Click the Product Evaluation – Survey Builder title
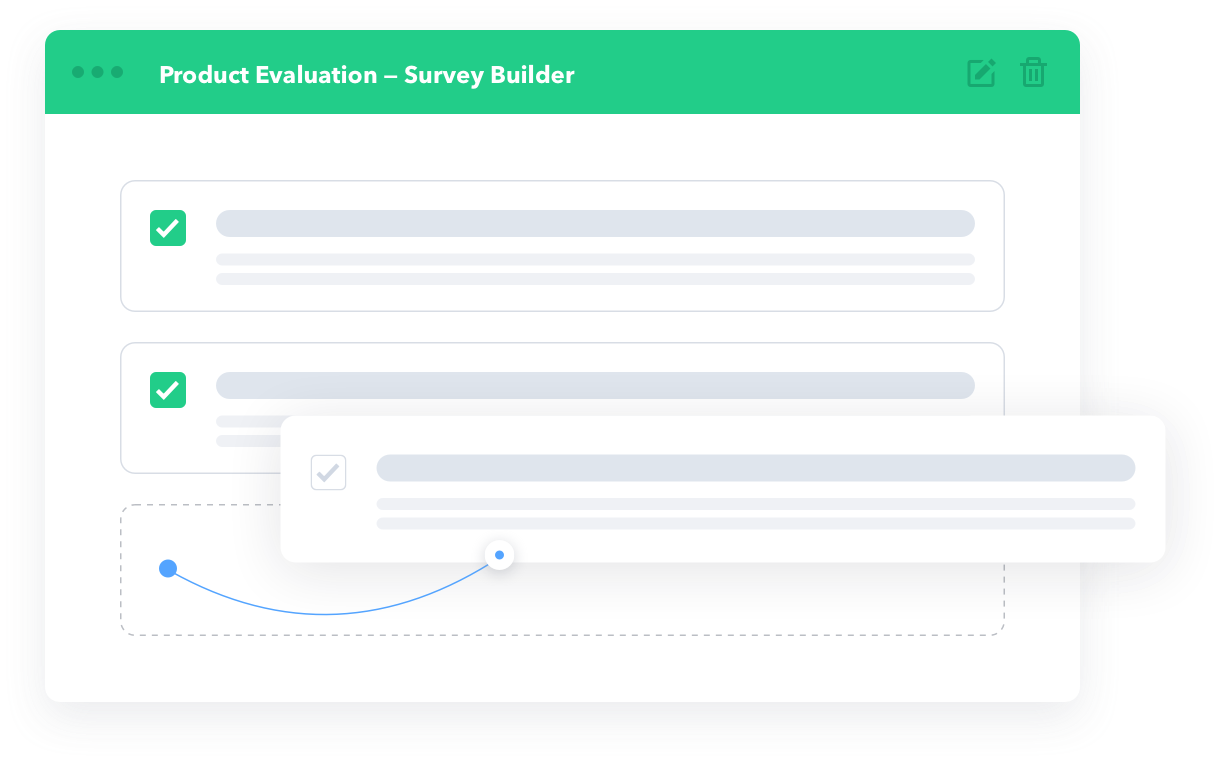 click(367, 75)
